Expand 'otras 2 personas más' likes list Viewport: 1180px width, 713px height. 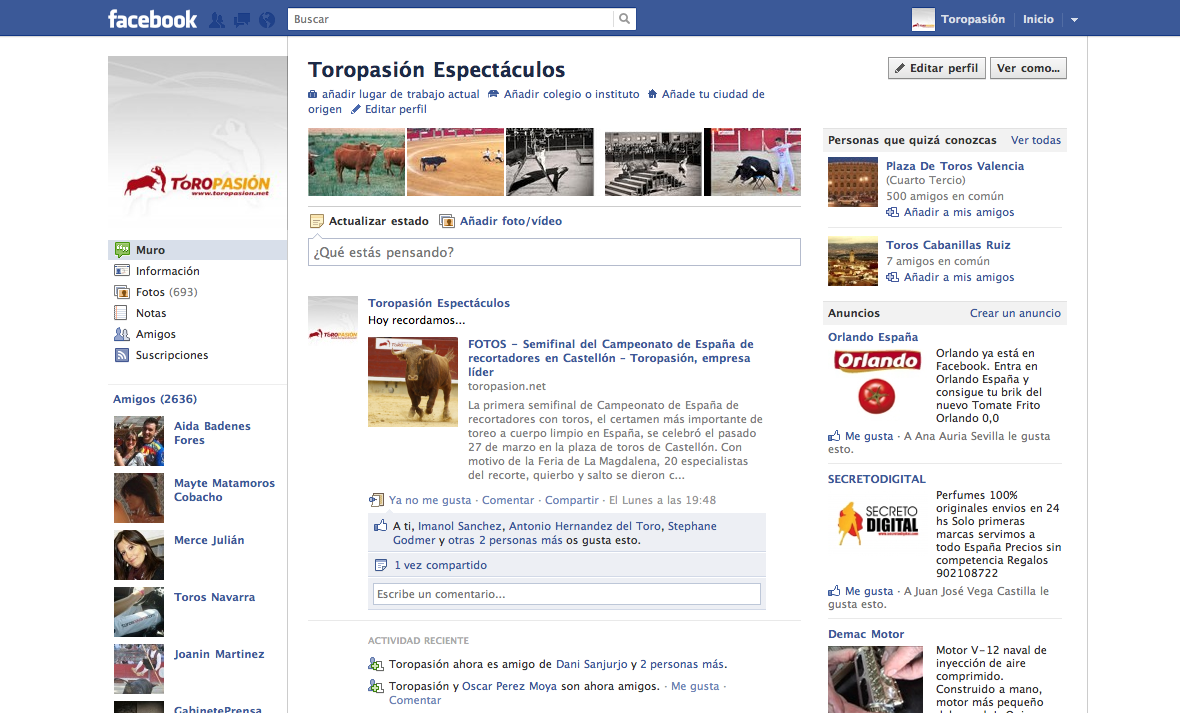click(505, 540)
